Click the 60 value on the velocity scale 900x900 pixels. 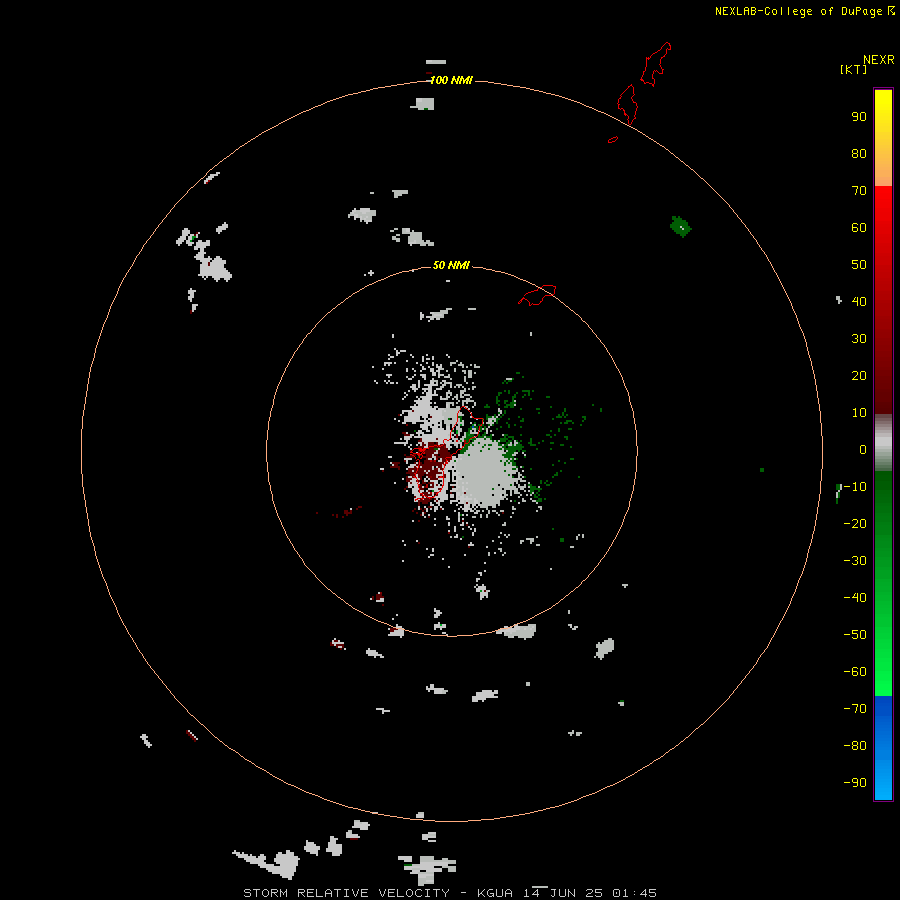[x=859, y=227]
